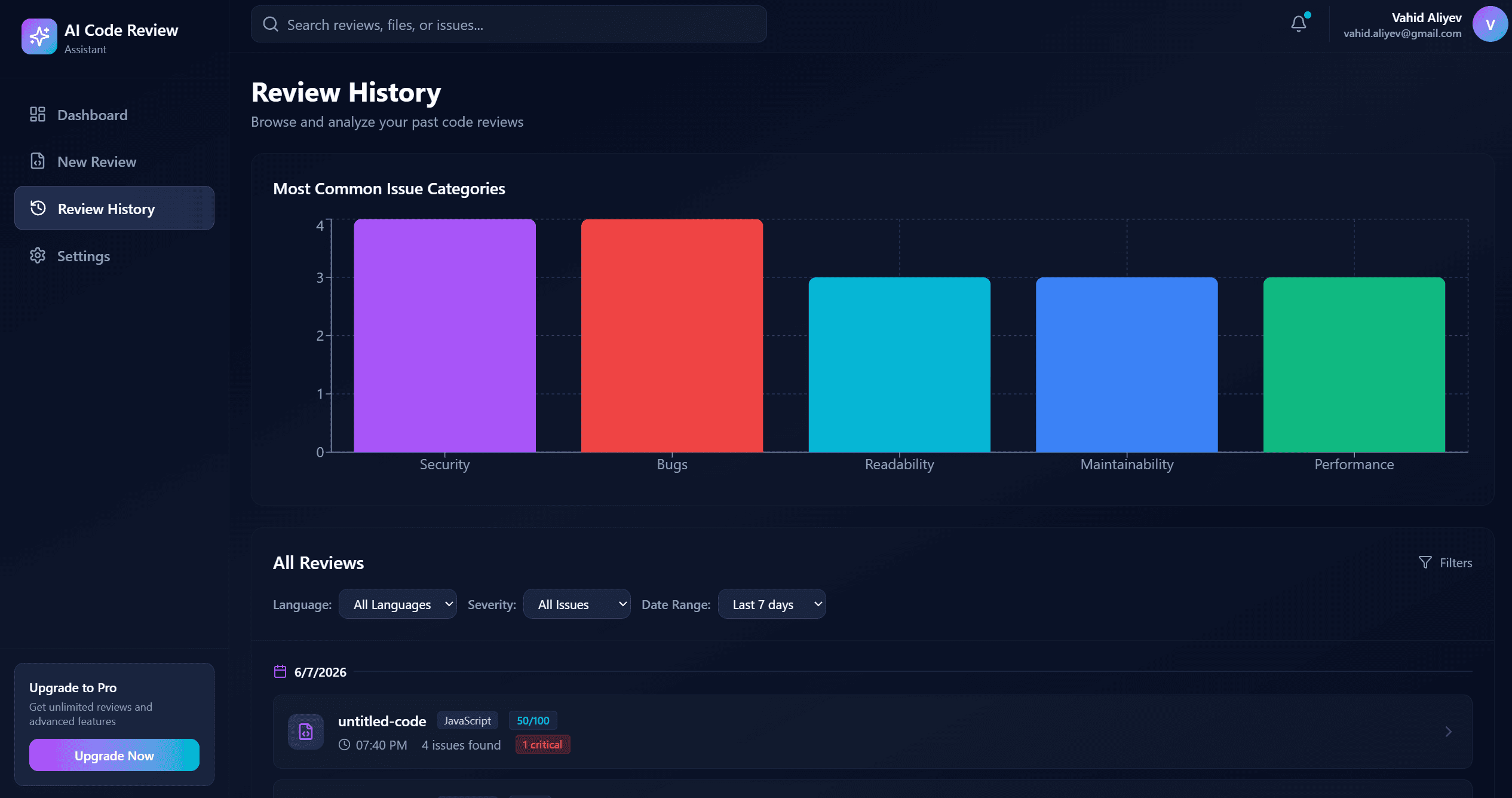Click the Upgrade to Pro heading

point(73,687)
